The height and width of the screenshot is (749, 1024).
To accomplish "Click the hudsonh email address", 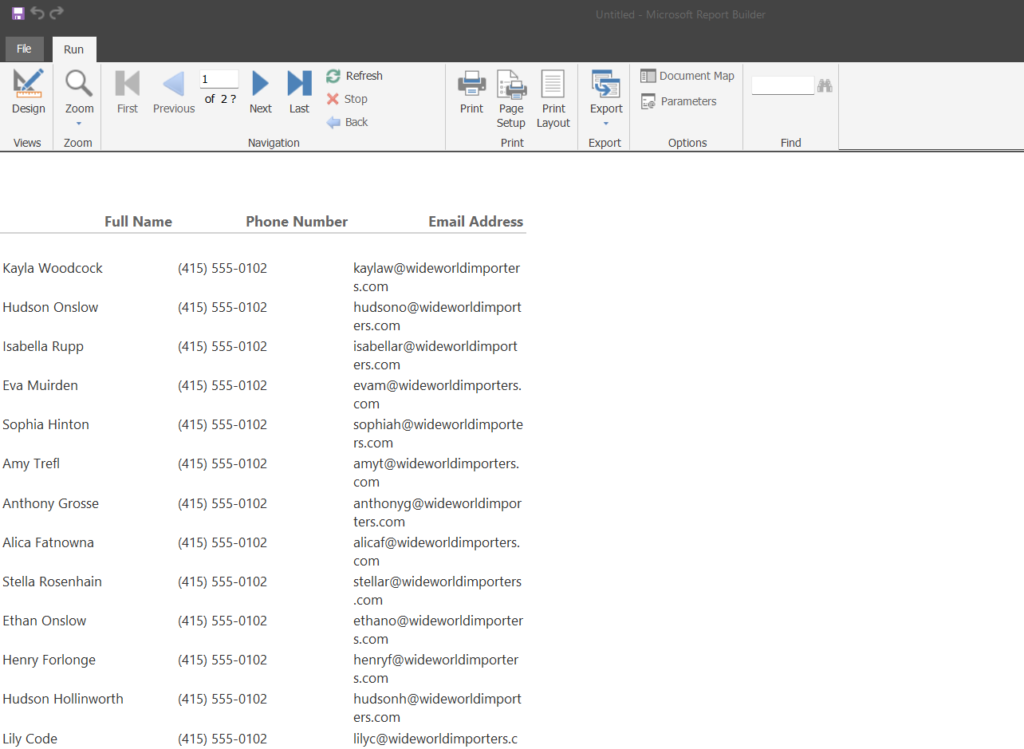I will tap(437, 708).
